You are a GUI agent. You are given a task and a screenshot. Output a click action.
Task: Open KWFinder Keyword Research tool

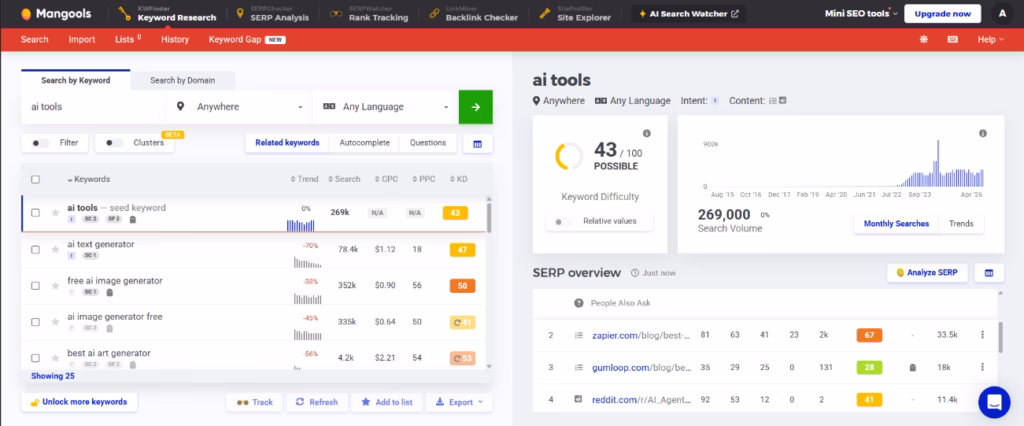167,14
